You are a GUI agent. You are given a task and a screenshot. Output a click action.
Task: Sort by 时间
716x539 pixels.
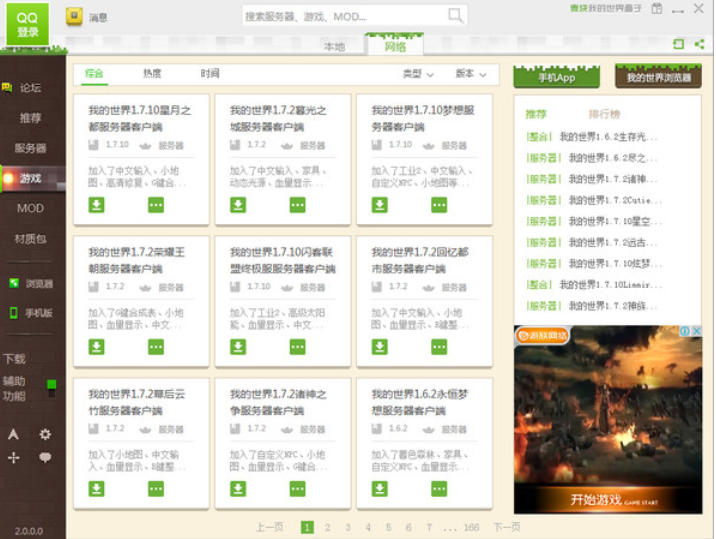tap(210, 73)
